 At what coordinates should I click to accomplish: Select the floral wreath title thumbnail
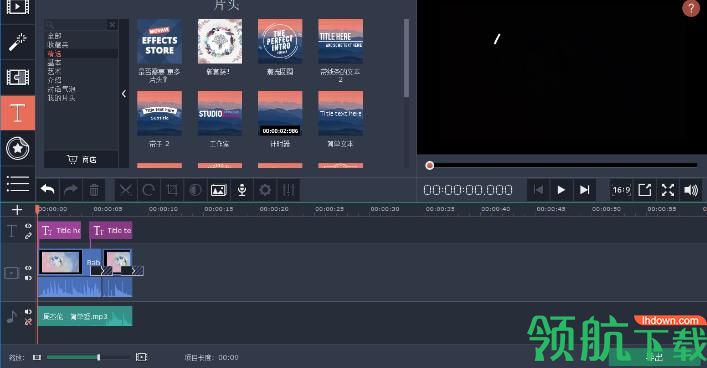coord(220,41)
